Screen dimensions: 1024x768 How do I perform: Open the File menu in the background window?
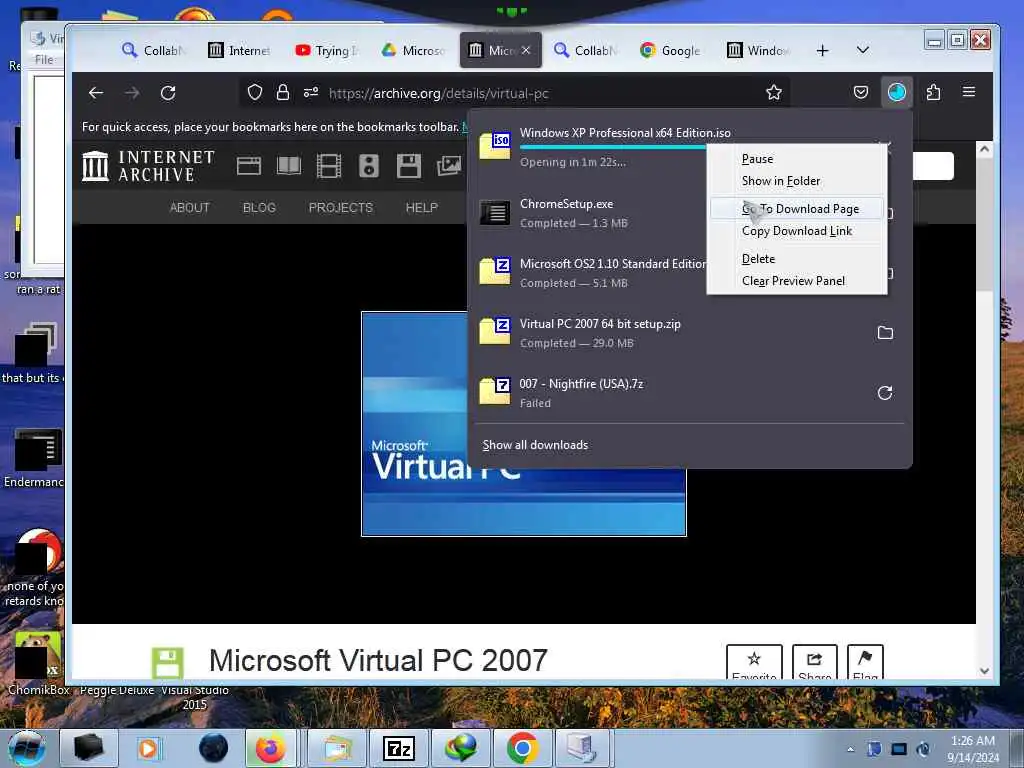44,59
